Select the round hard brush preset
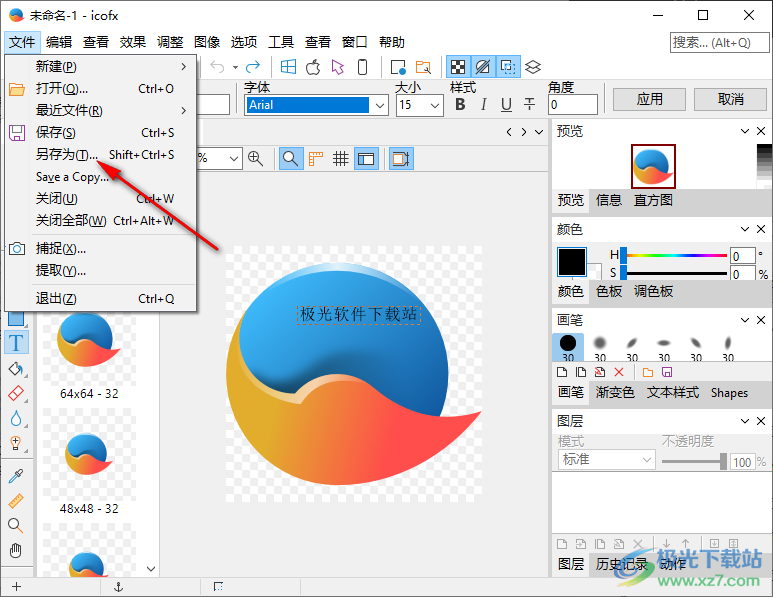 (568, 347)
